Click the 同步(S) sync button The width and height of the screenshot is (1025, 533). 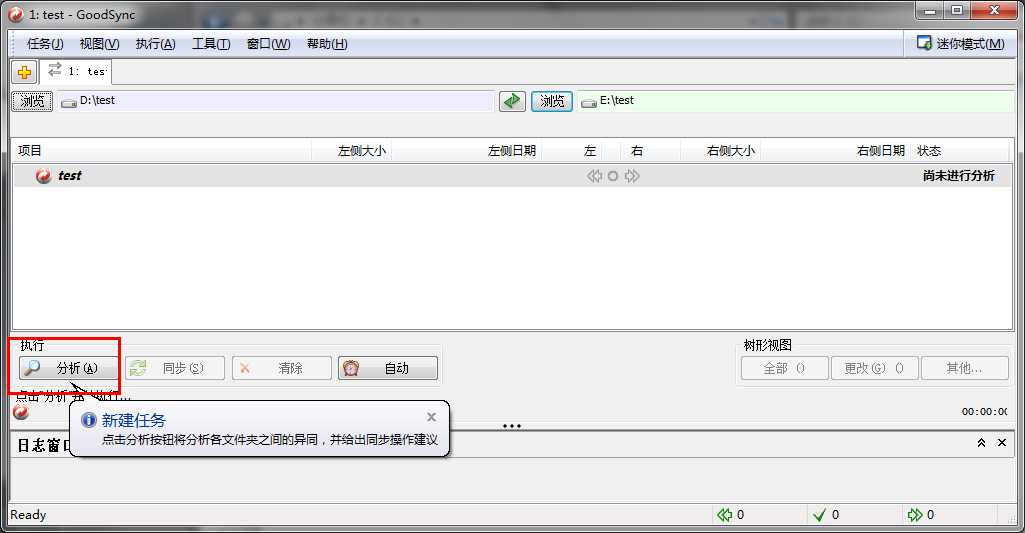coord(175,368)
